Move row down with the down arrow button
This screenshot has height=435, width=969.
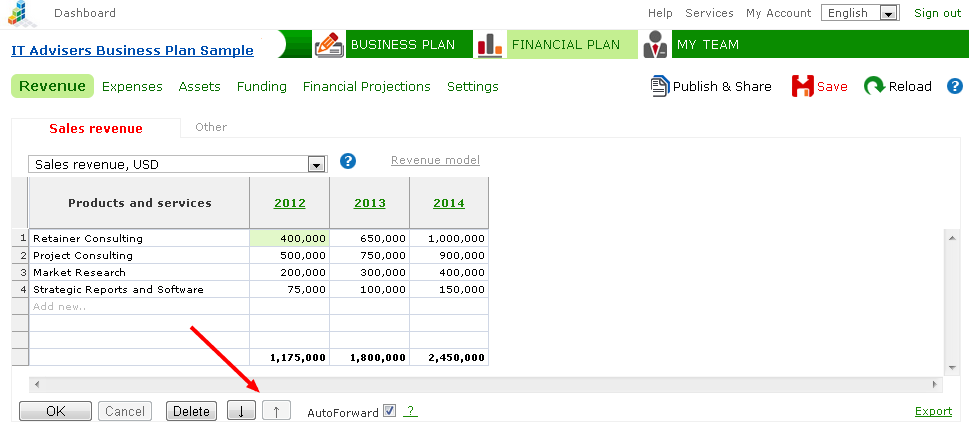[x=242, y=411]
